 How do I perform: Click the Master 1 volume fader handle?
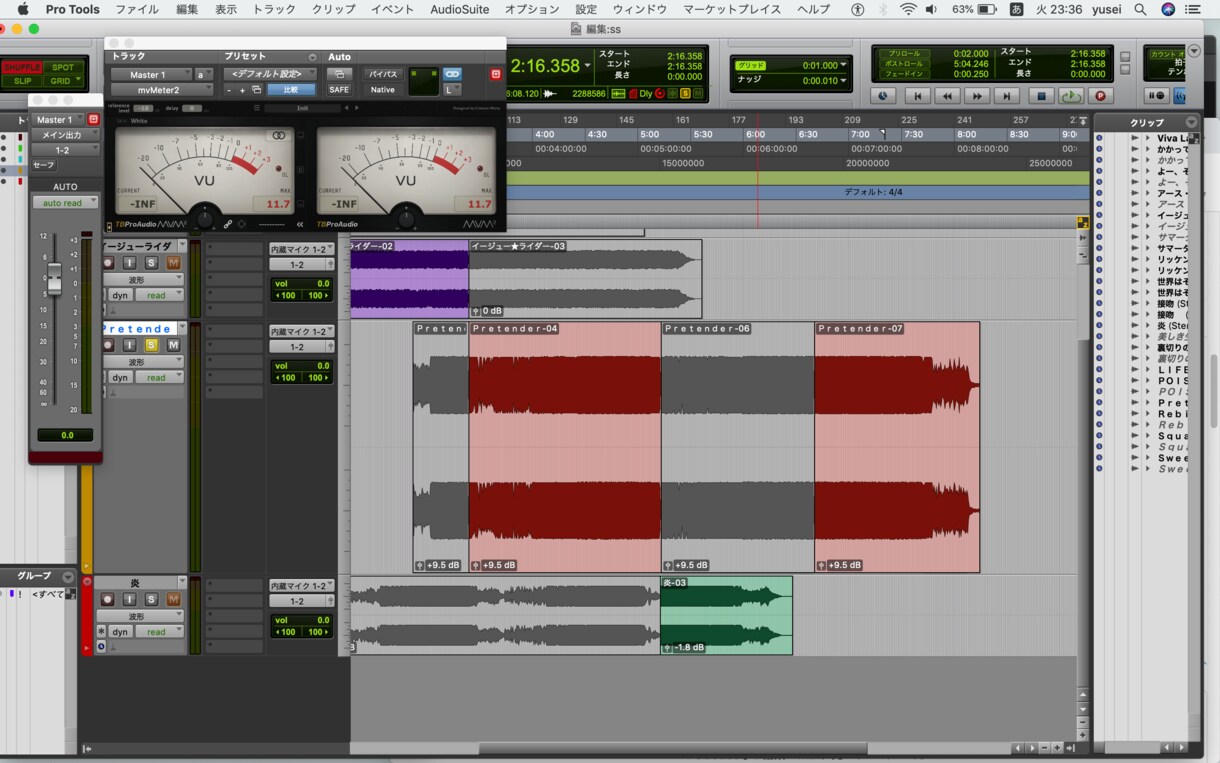click(54, 279)
